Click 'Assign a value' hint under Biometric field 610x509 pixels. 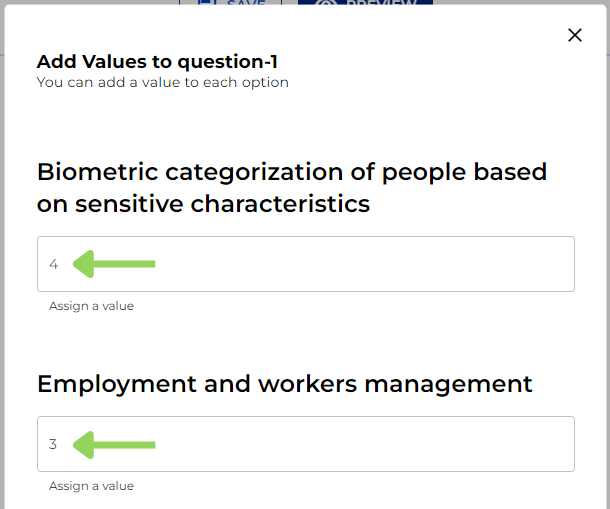click(91, 306)
